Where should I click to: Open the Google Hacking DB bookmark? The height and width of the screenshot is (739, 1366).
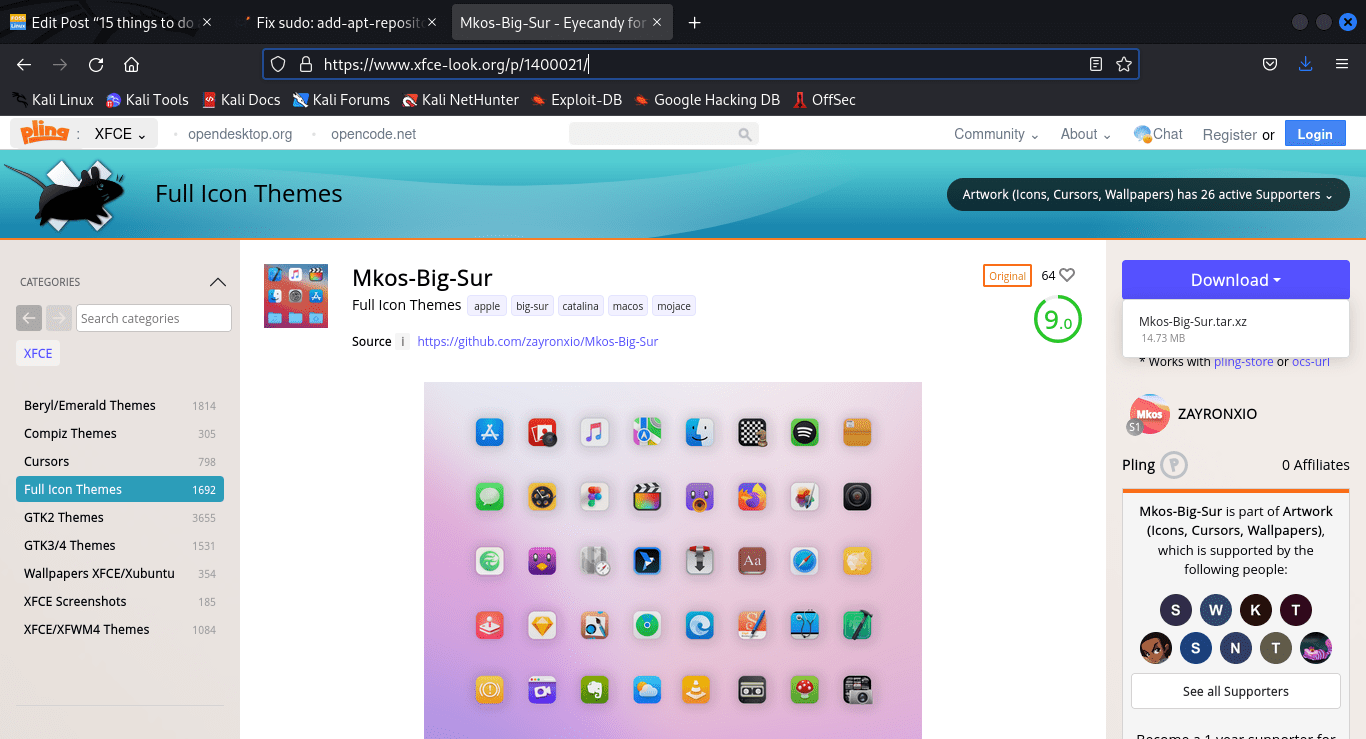click(x=706, y=100)
